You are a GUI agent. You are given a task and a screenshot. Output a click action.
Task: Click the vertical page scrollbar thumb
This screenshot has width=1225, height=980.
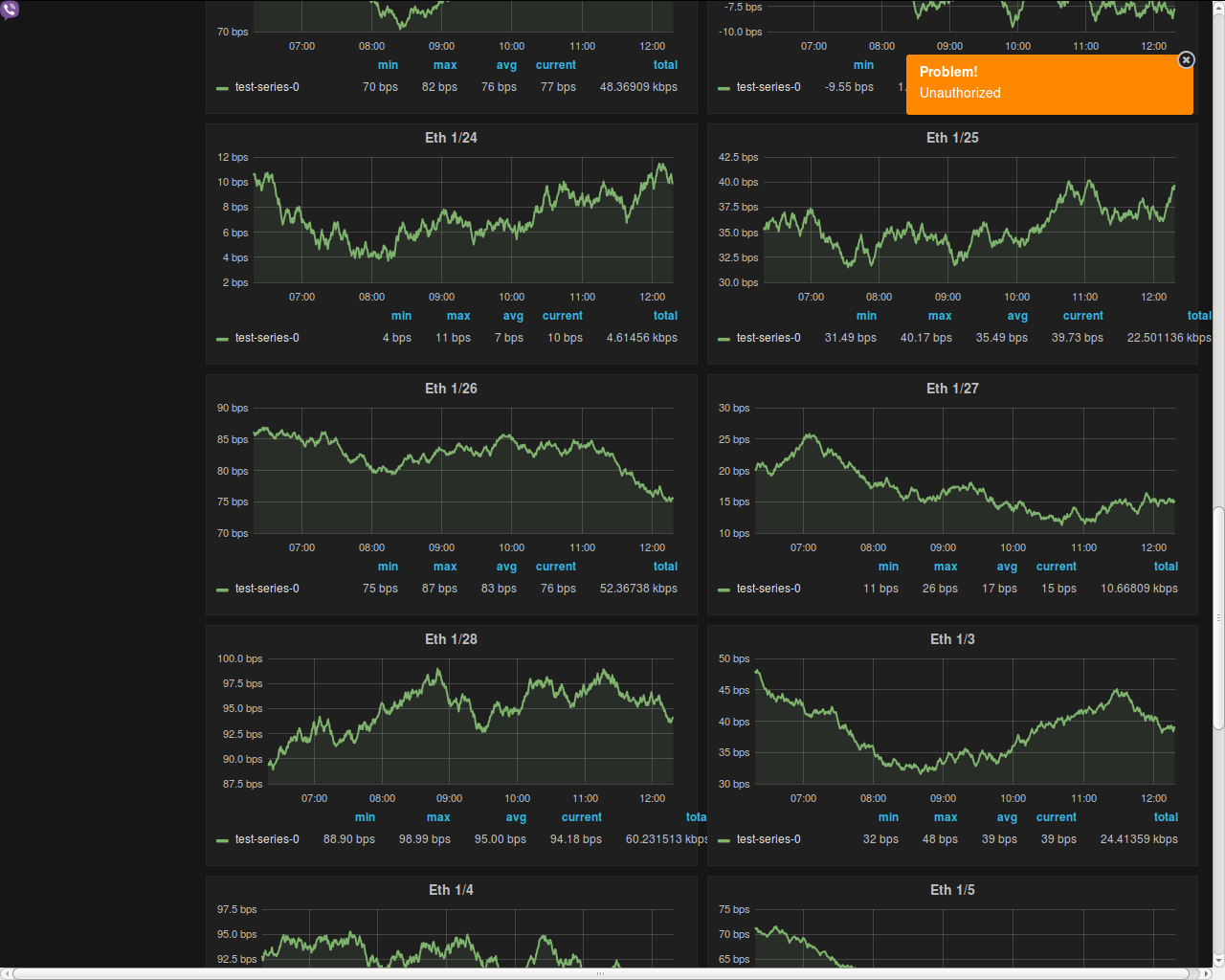(1218, 618)
